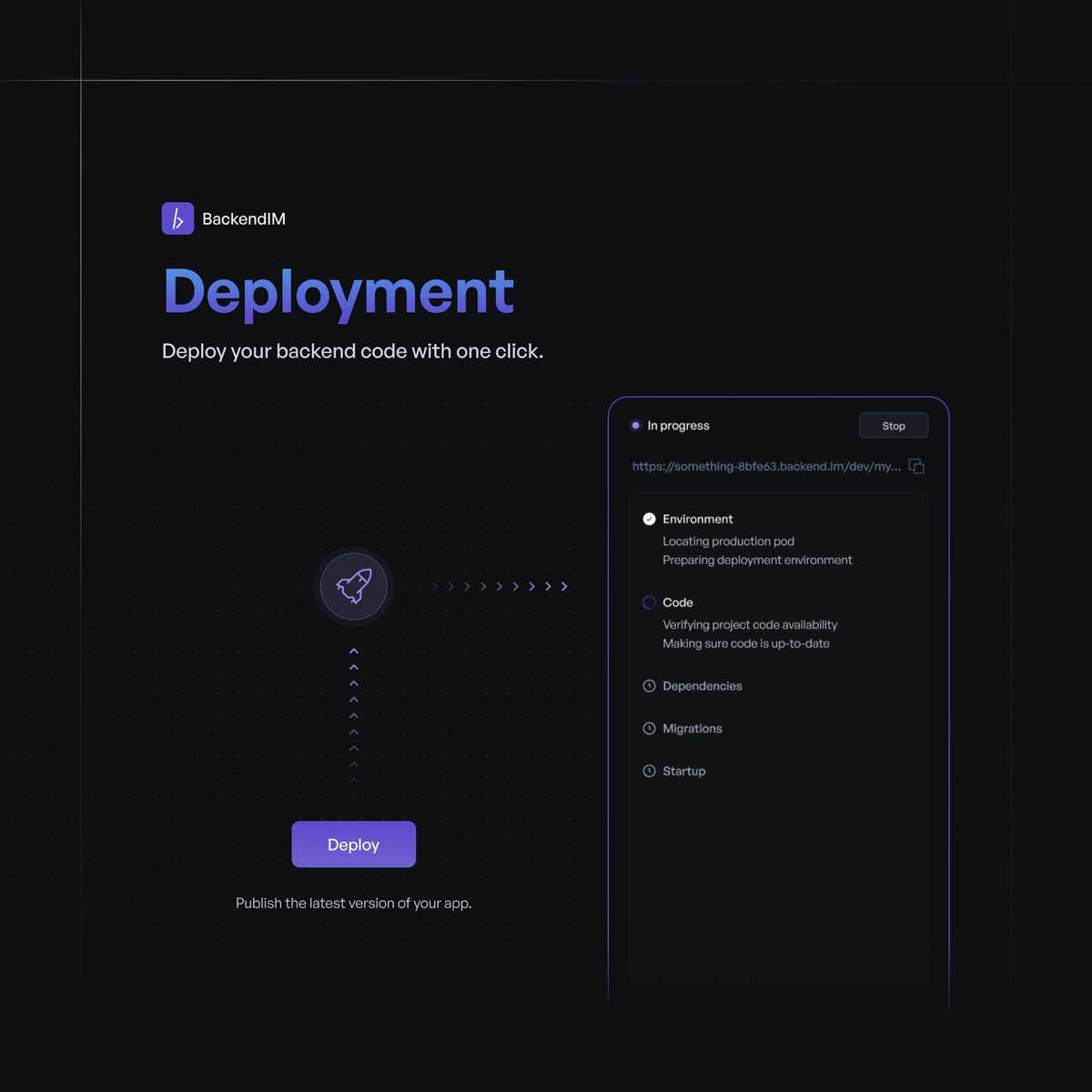Click the In progress status label
Viewport: 1092px width, 1092px height.
point(678,426)
